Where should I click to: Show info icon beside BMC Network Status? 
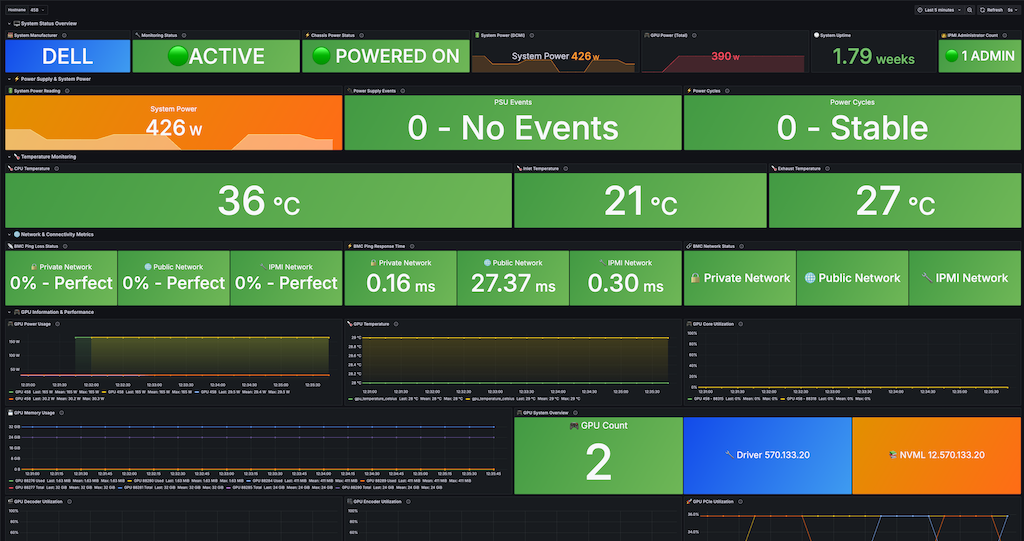[x=741, y=246]
